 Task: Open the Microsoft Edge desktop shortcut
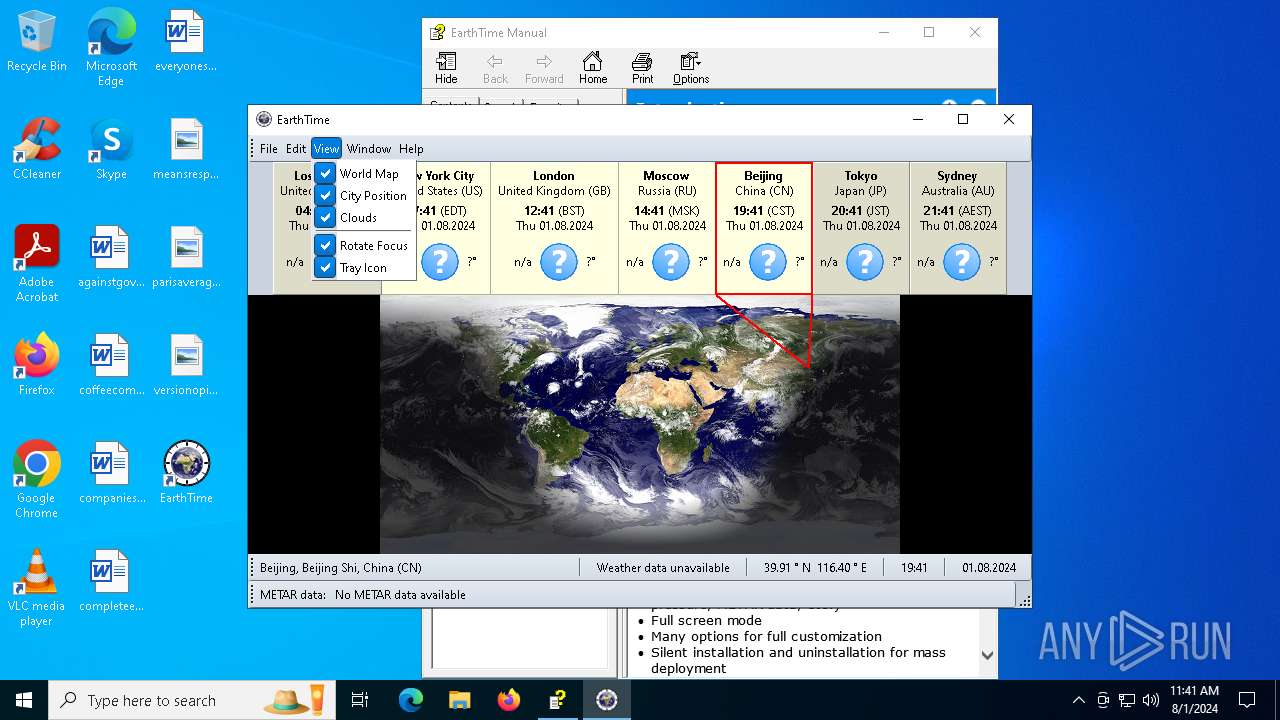[x=111, y=48]
